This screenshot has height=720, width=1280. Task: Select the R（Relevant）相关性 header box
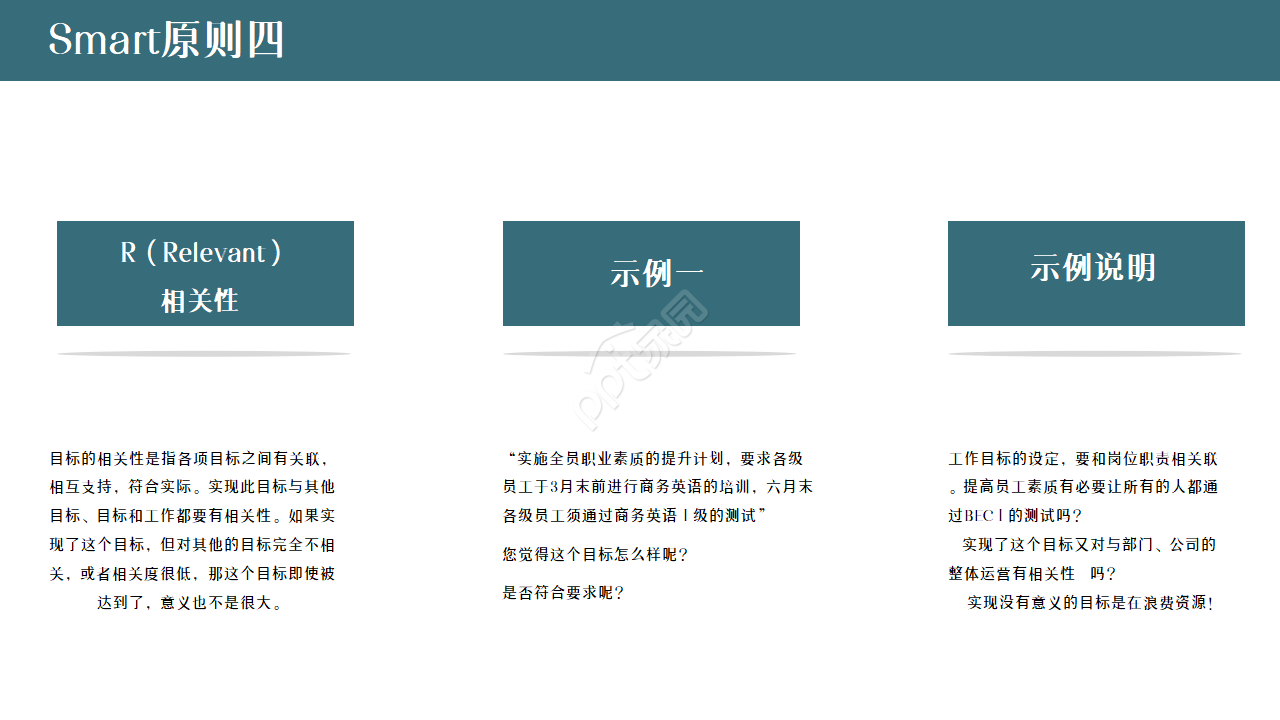tap(205, 273)
